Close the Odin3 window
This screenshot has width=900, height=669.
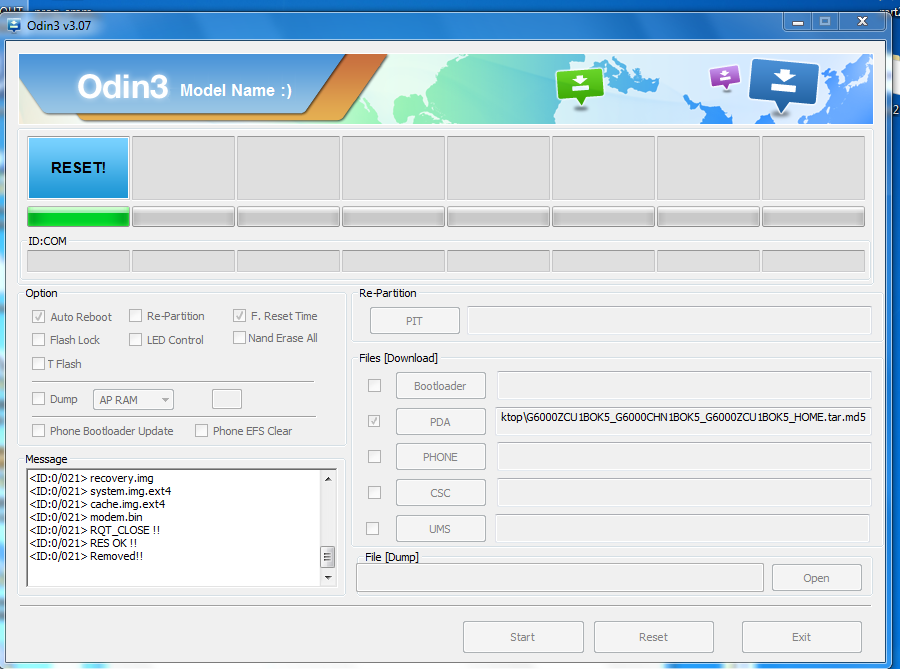pyautogui.click(x=862, y=22)
